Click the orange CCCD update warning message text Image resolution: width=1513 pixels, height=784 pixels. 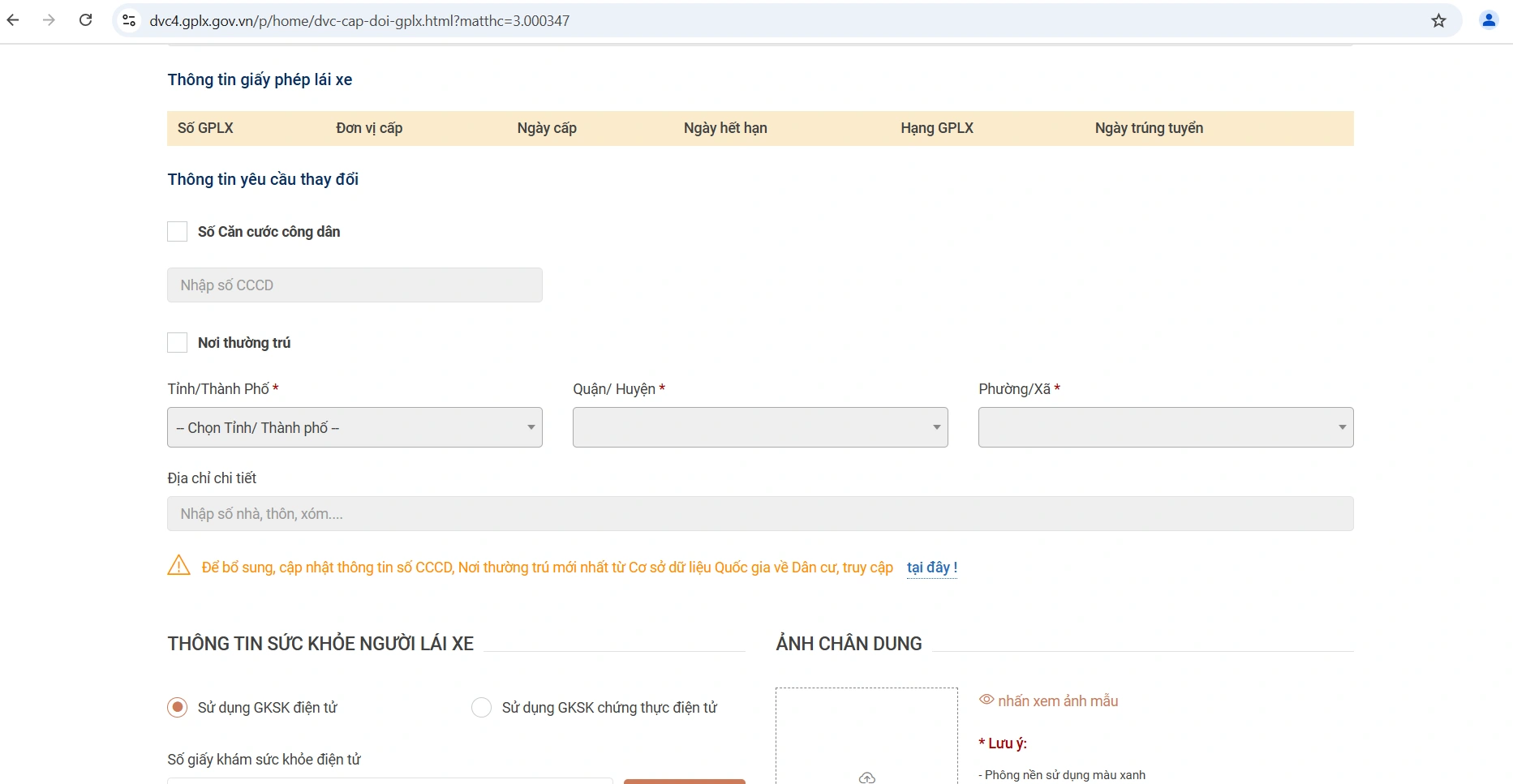pyautogui.click(x=547, y=568)
